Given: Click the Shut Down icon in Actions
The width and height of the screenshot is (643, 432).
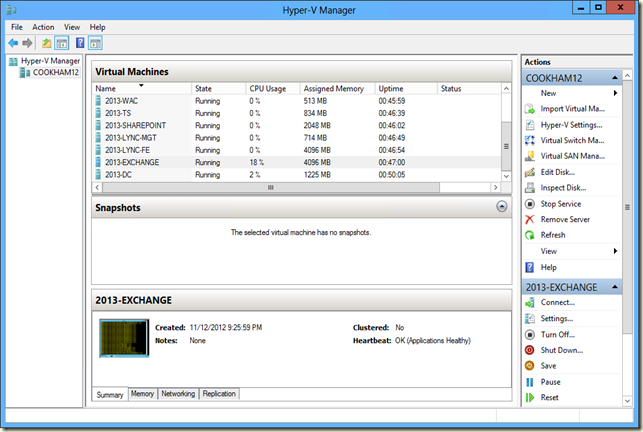Looking at the screenshot, I should click(530, 350).
